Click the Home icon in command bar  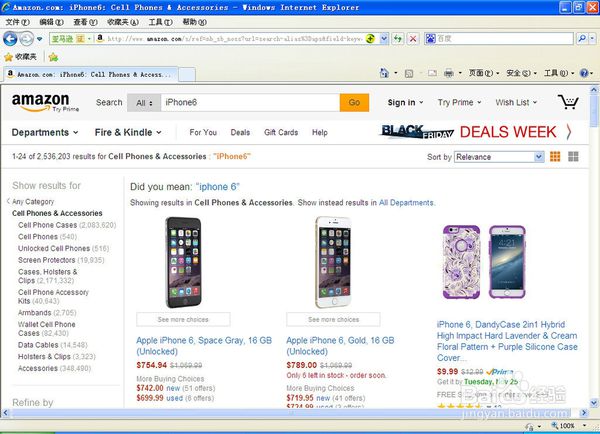pyautogui.click(x=384, y=73)
